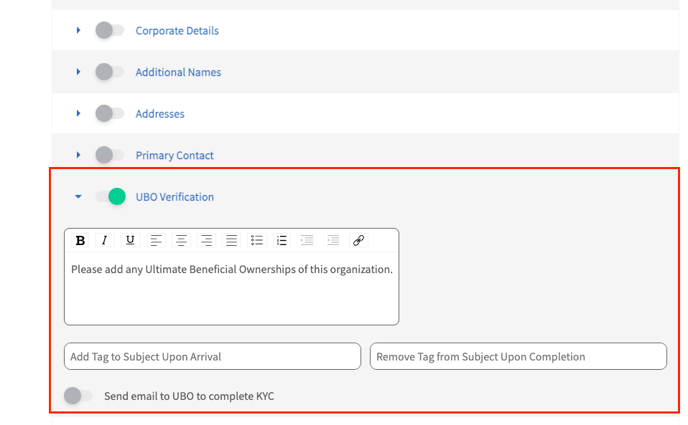The height and width of the screenshot is (425, 688).
Task: Turn off the UBO Verification toggle
Action: point(111,196)
